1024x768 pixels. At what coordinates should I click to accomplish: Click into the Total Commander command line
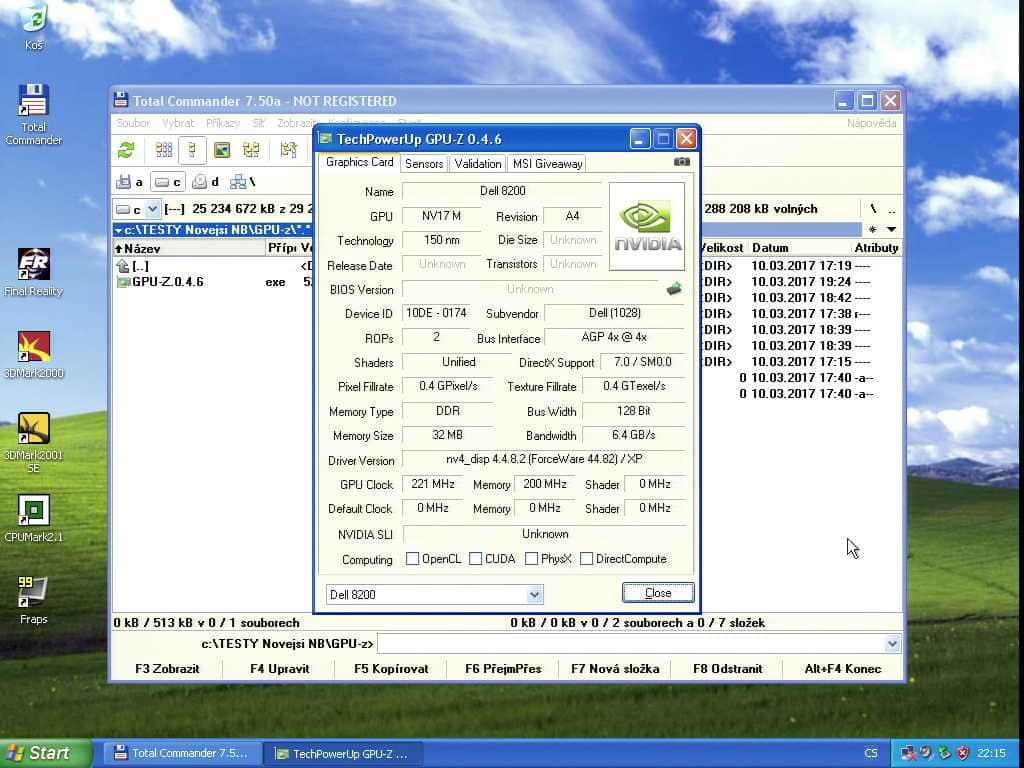[x=631, y=644]
